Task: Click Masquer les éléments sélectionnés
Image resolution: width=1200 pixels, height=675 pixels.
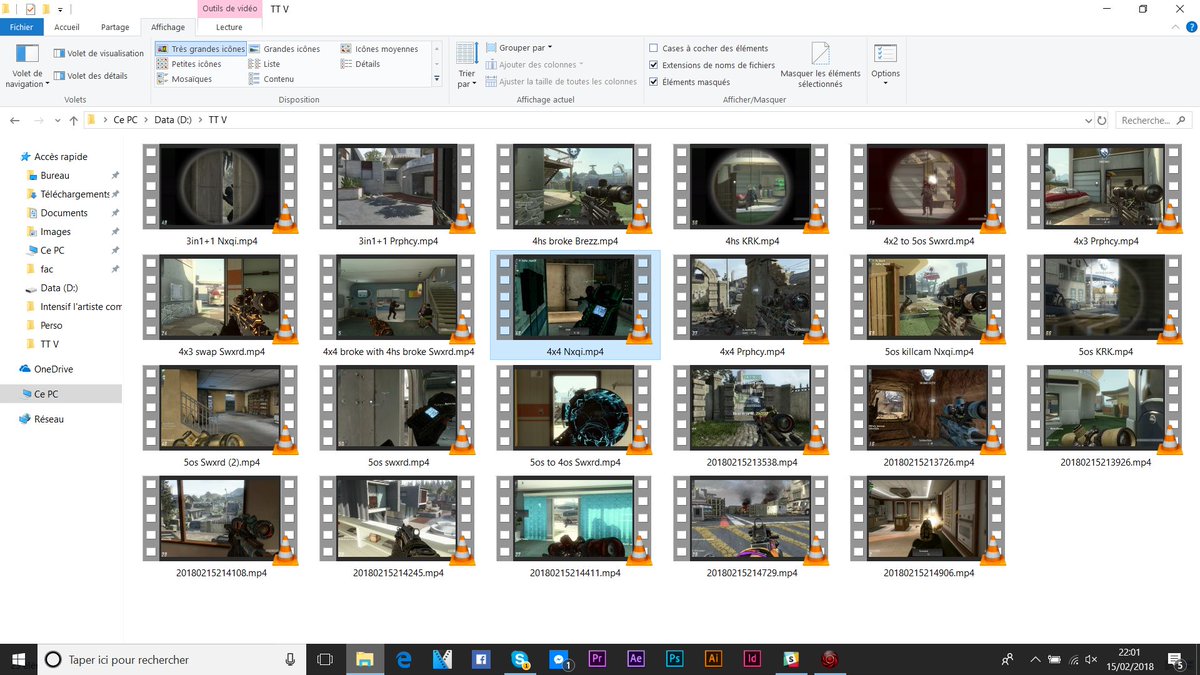Action: [x=820, y=66]
